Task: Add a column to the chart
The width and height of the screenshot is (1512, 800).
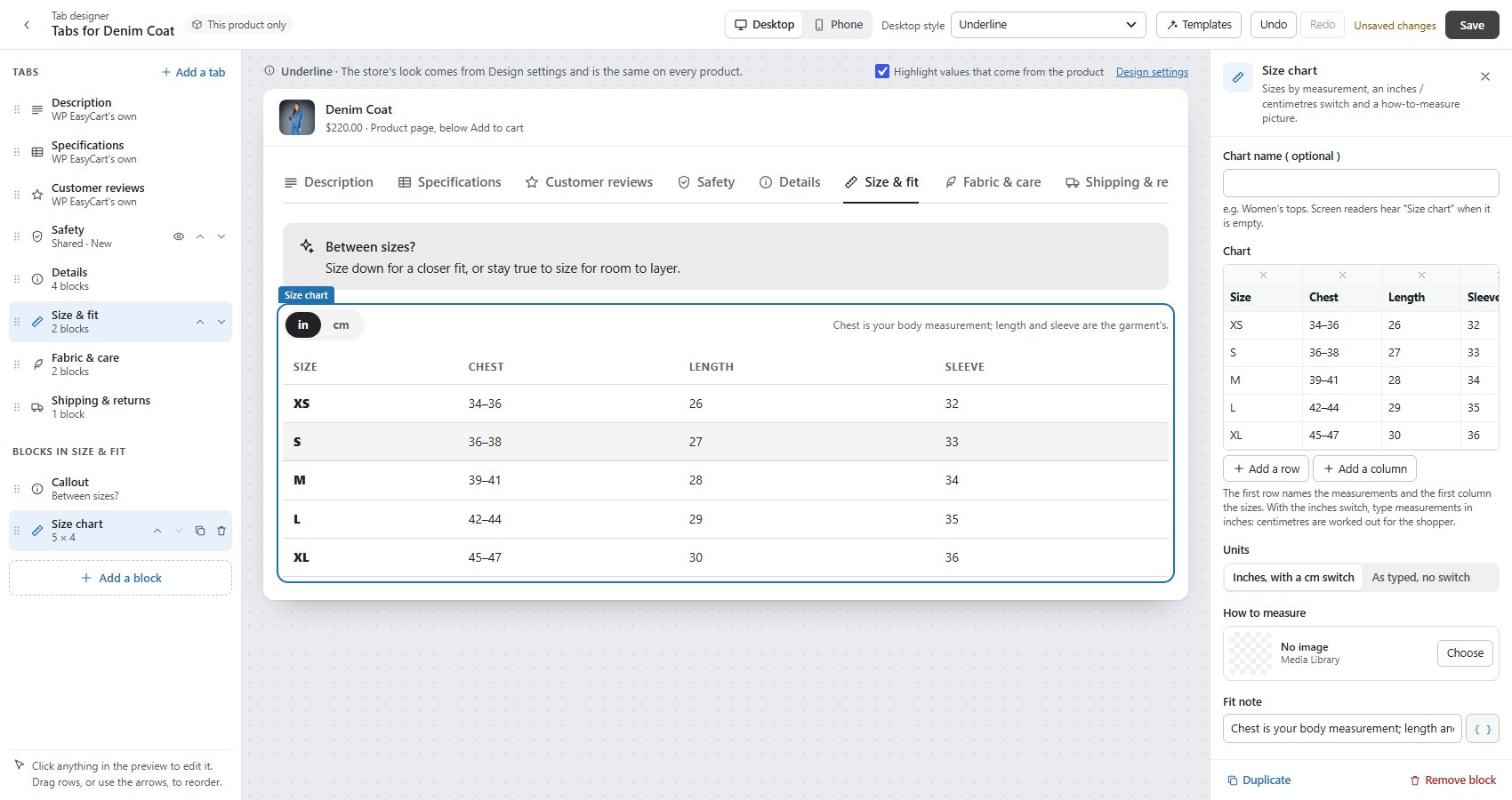Action: [x=1364, y=468]
